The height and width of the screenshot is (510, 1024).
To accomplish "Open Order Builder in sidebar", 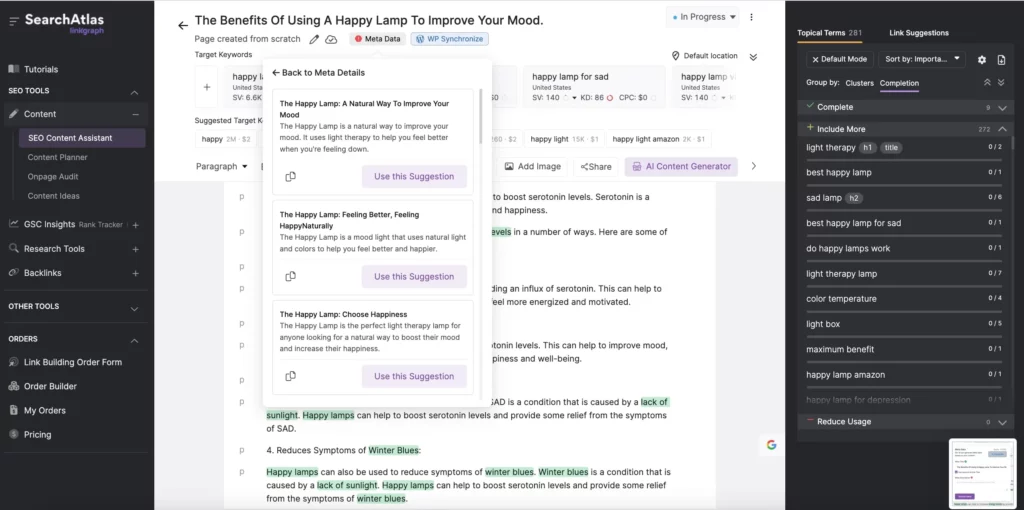I will coord(50,387).
